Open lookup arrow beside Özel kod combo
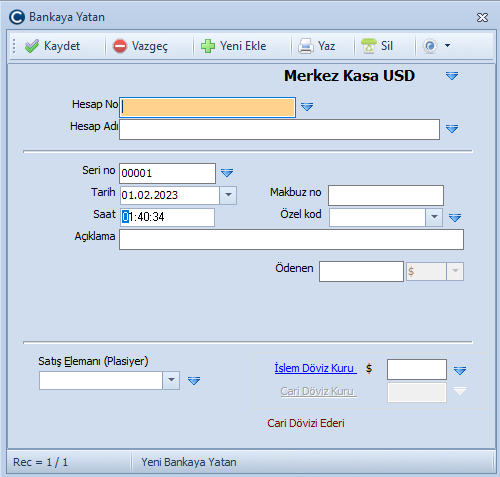The width and height of the screenshot is (500, 477). click(455, 218)
